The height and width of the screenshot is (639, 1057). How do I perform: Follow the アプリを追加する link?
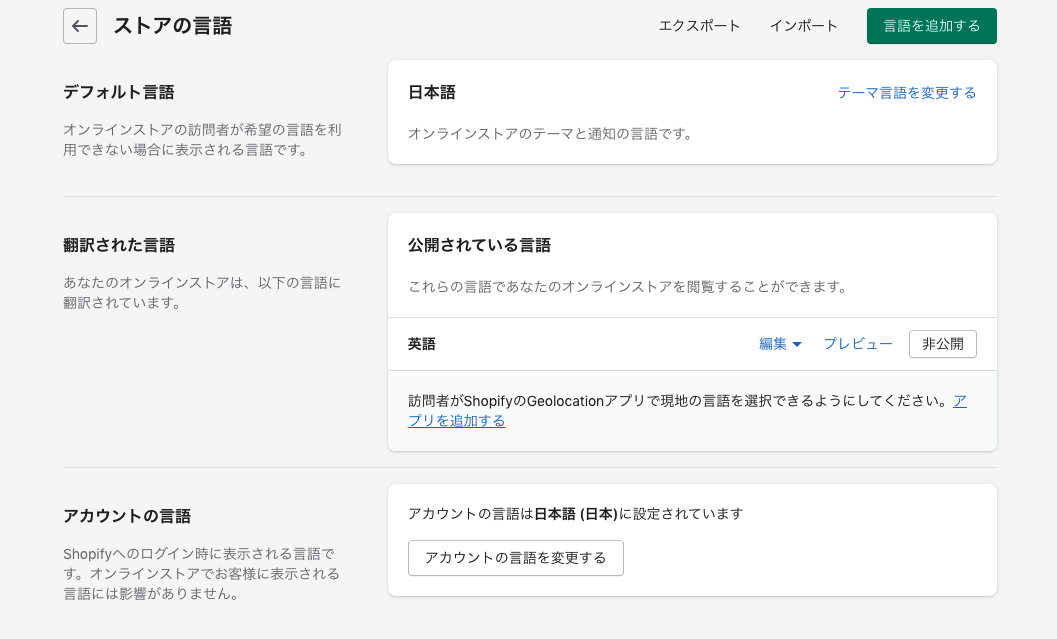pos(456,421)
